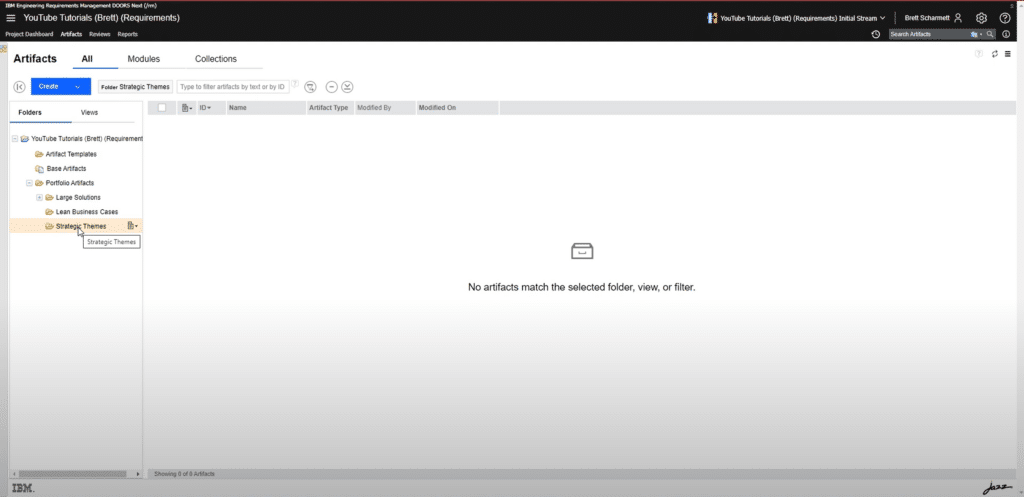Select the YouTube Tutorials root folder

pyautogui.click(x=87, y=138)
